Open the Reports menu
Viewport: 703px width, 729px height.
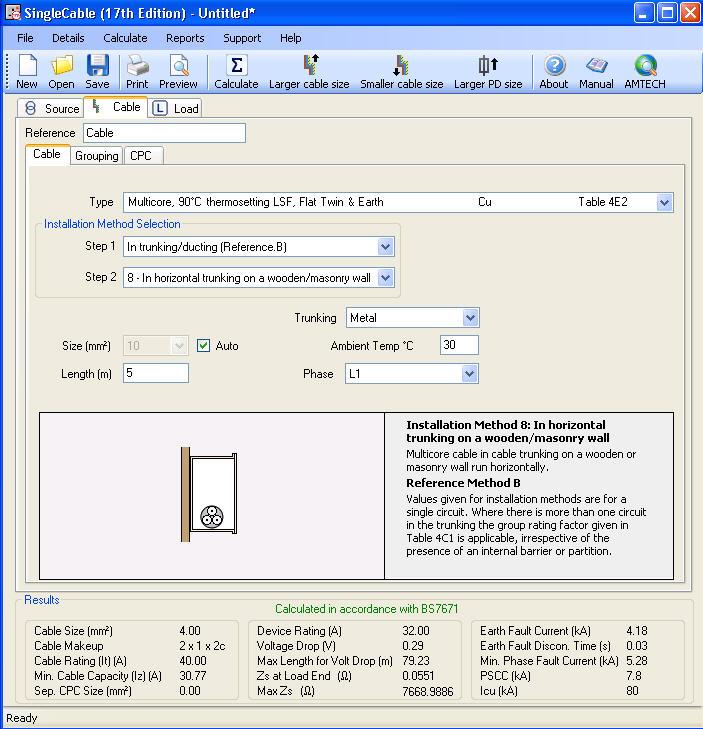click(185, 38)
